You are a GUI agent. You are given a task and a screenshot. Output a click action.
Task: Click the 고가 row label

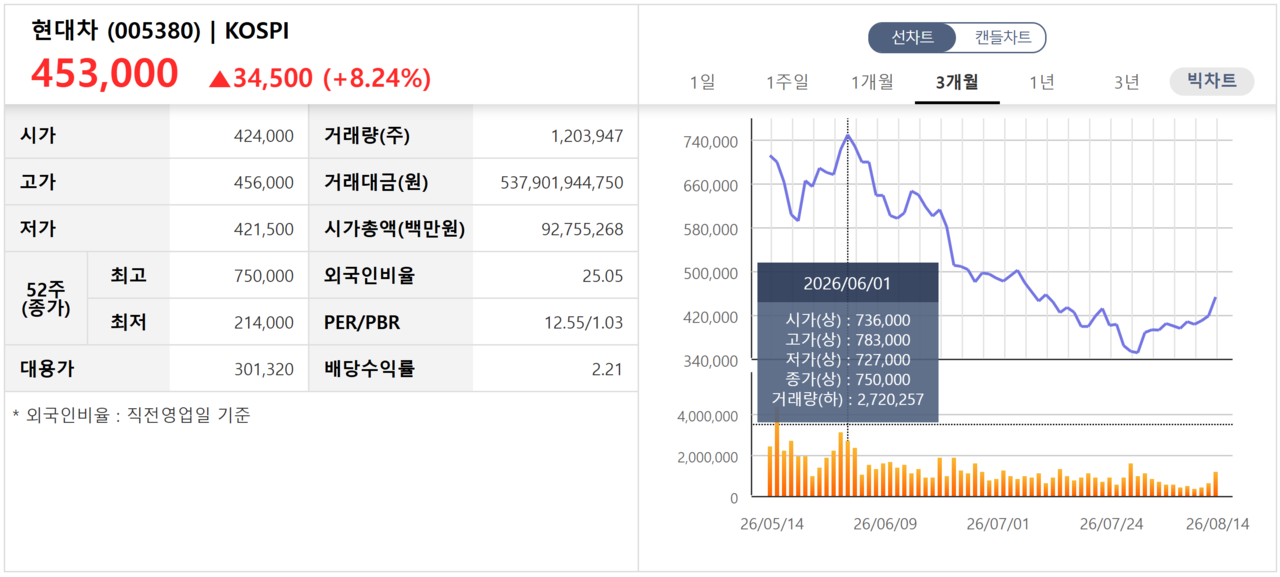[x=38, y=182]
